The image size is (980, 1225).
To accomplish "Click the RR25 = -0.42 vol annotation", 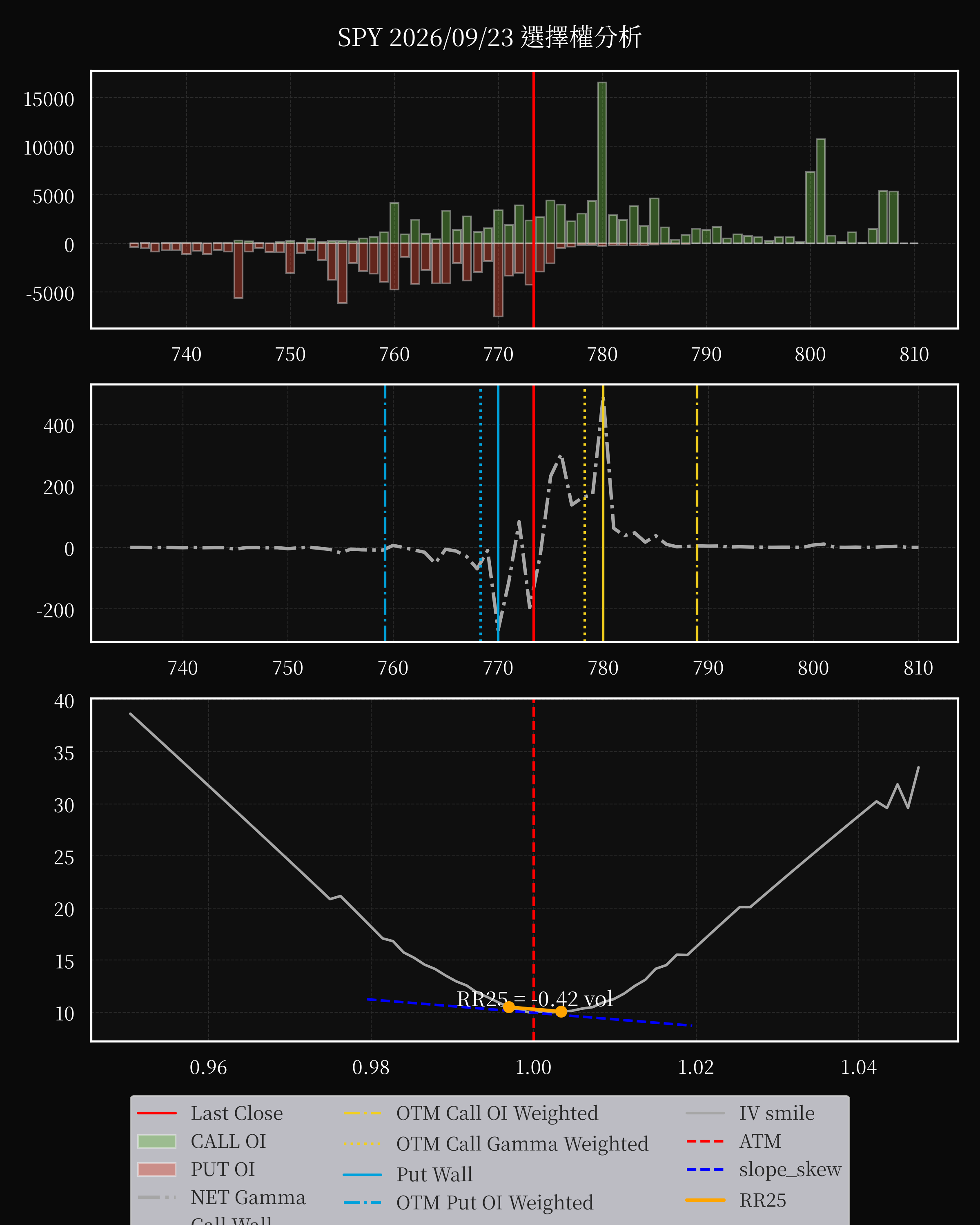I will tap(535, 999).
